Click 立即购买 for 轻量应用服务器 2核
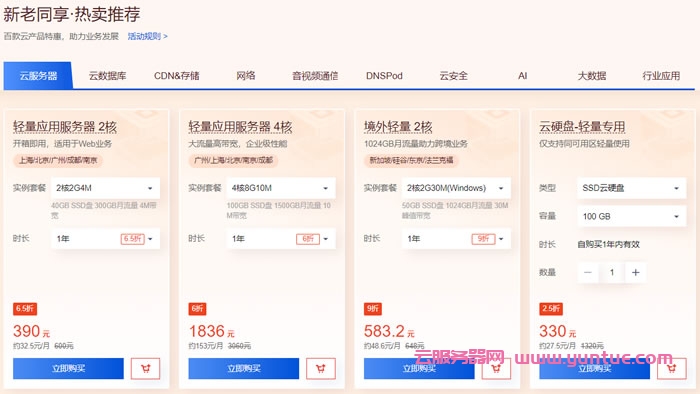 point(68,369)
